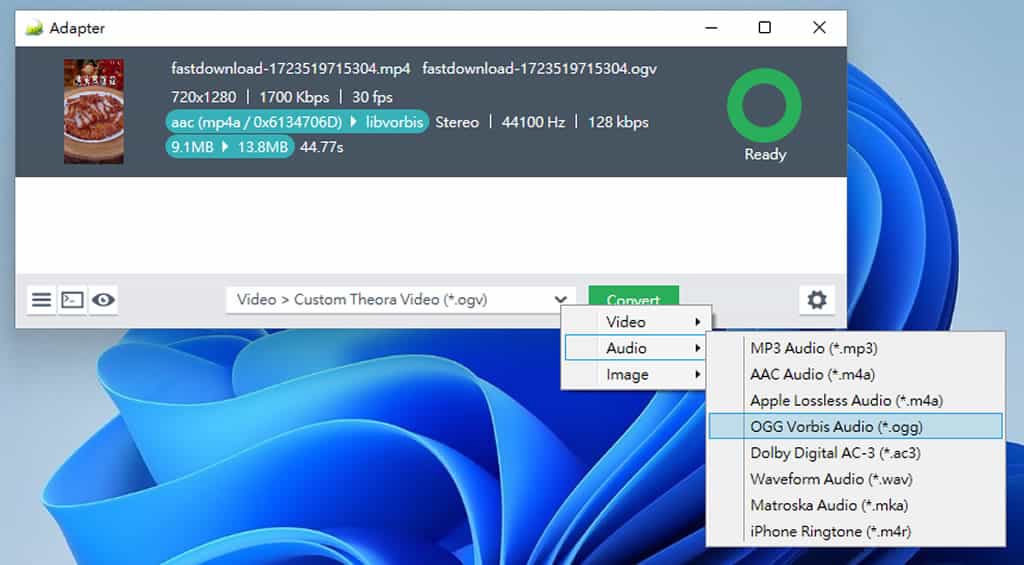Click source filename fastdownload-1723519715304.mp4
The width and height of the screenshot is (1024, 565).
pyautogui.click(x=291, y=69)
